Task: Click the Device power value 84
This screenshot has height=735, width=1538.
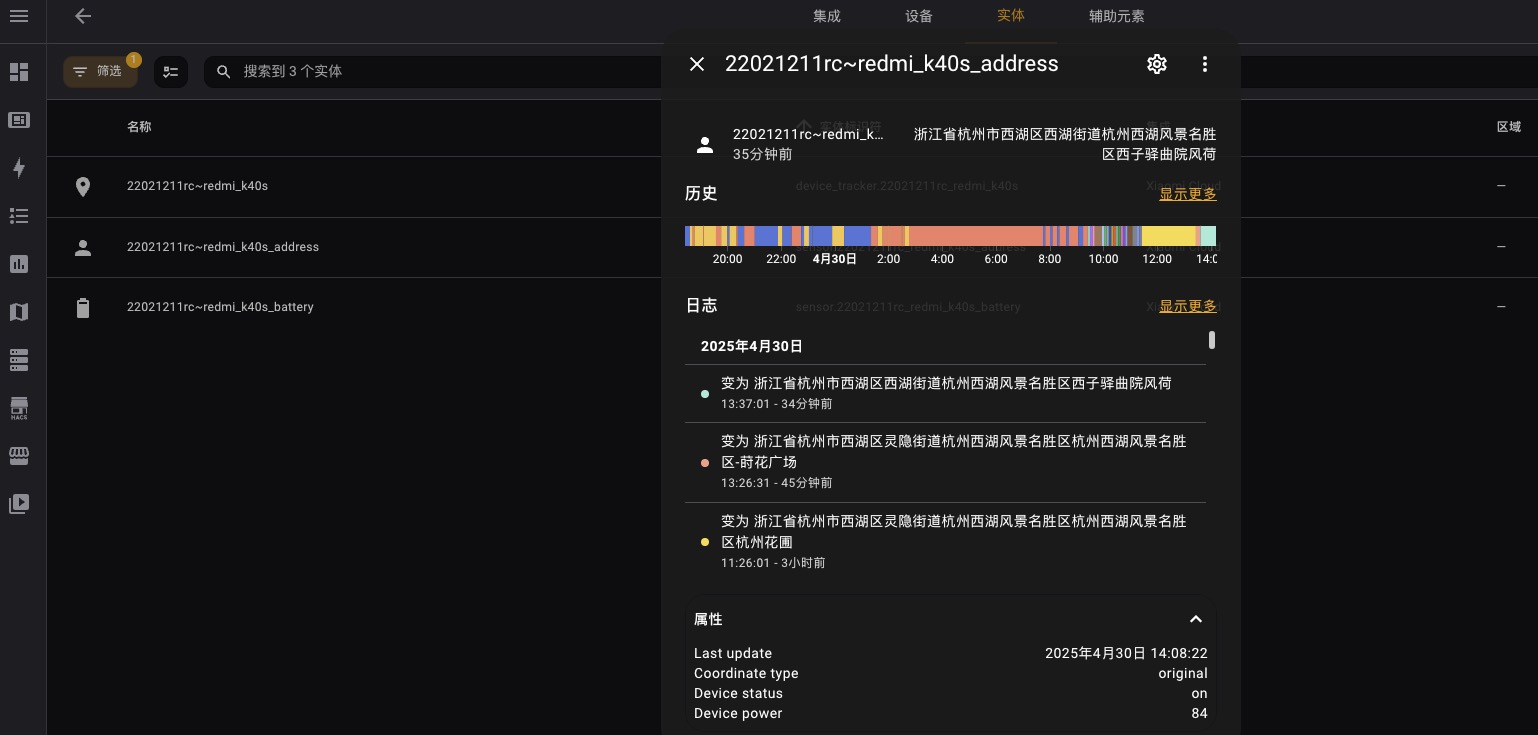Action: tap(1199, 713)
